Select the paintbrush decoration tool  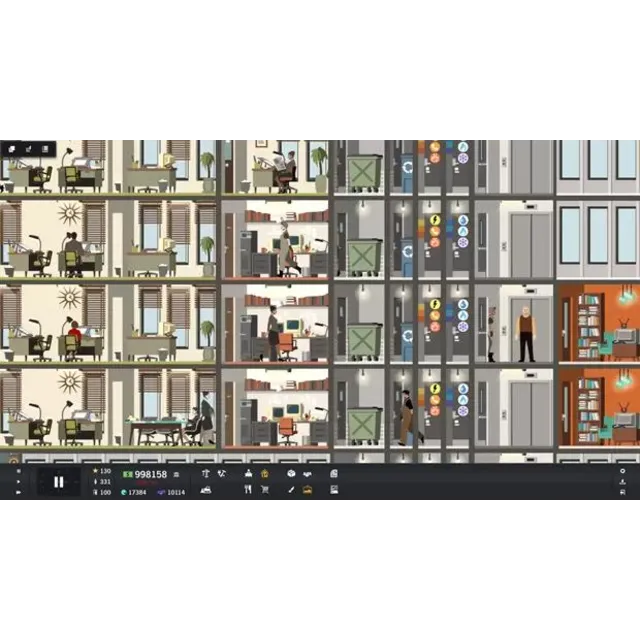[x=291, y=489]
